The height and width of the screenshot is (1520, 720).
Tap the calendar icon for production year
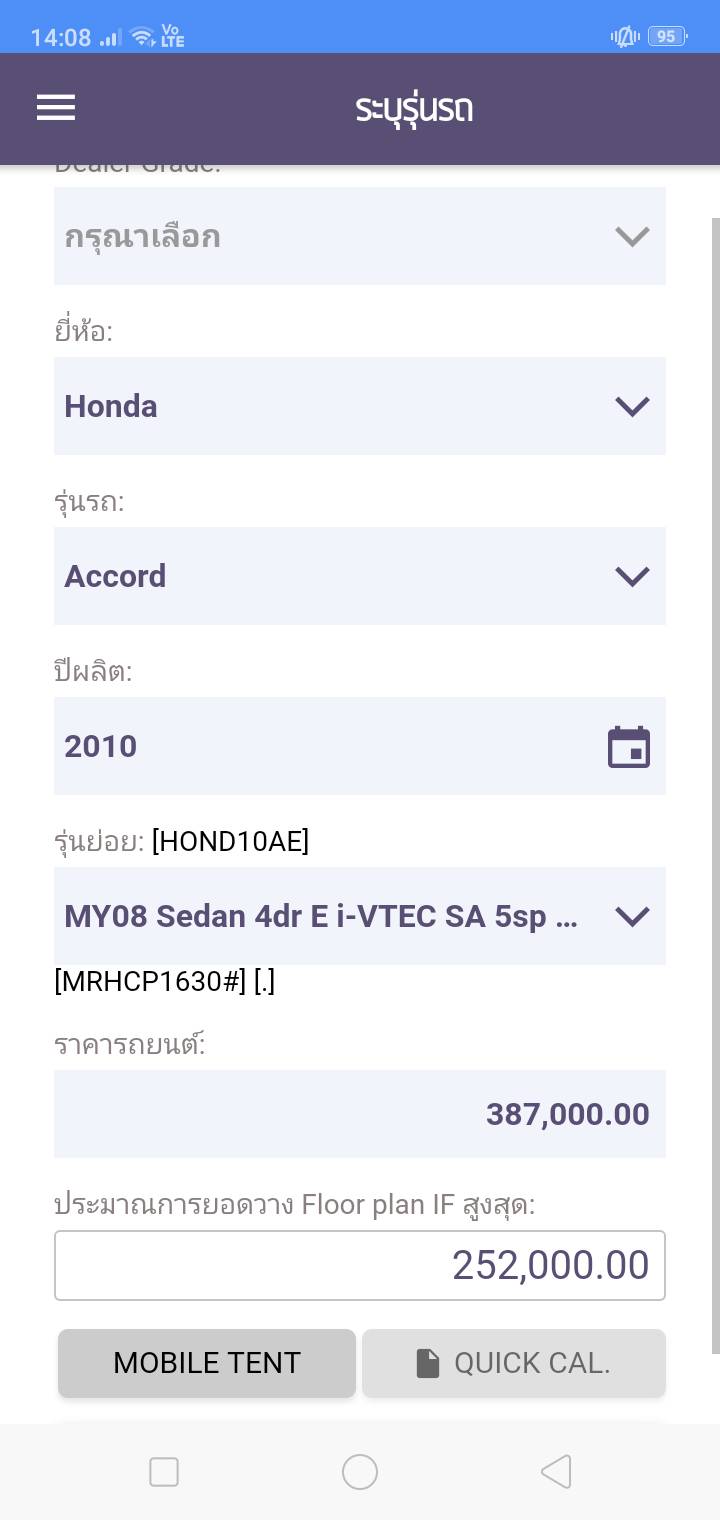point(629,747)
